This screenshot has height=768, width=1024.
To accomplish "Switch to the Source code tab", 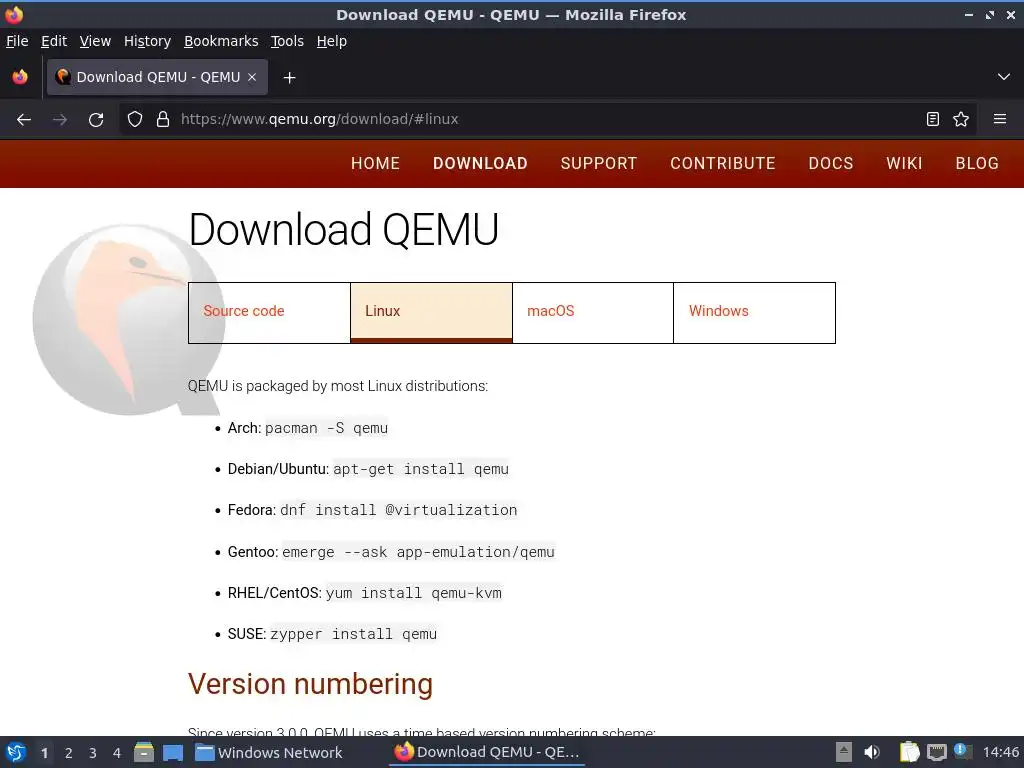I will [269, 313].
